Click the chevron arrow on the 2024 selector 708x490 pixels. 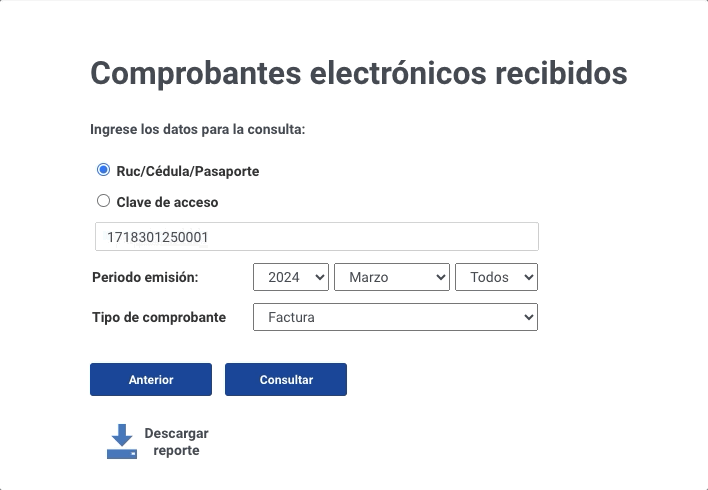pyautogui.click(x=320, y=277)
